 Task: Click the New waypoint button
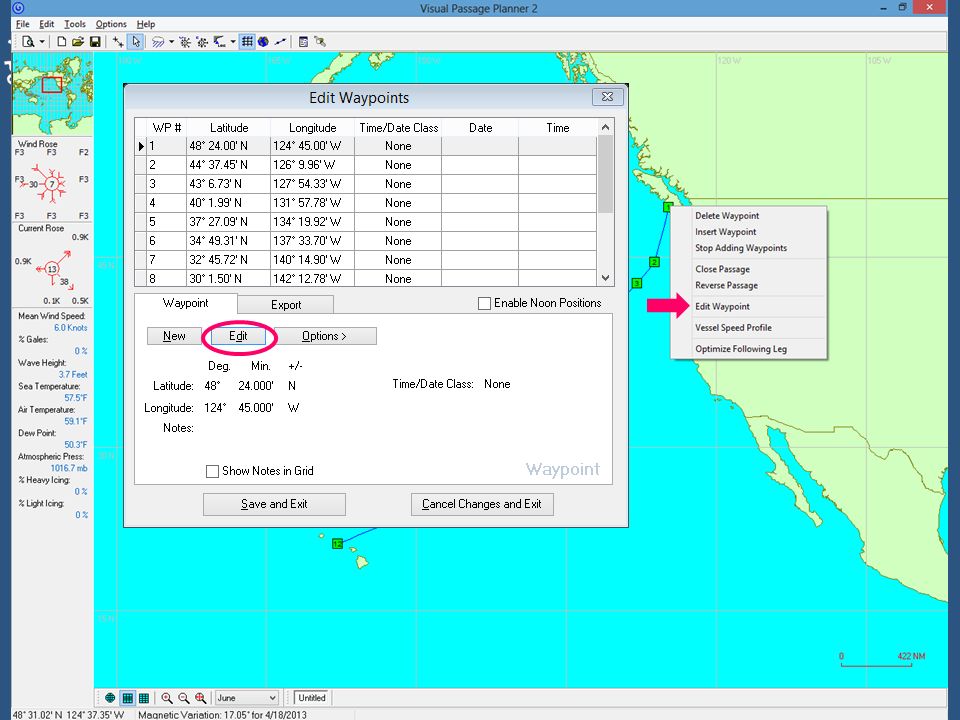tap(174, 336)
